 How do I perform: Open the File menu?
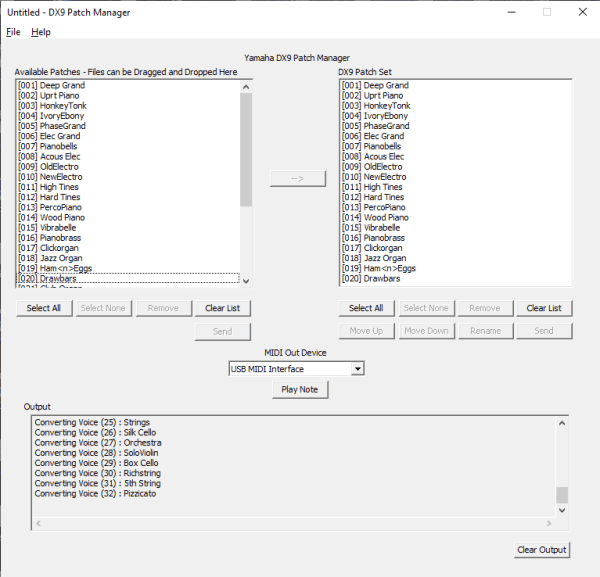click(13, 32)
